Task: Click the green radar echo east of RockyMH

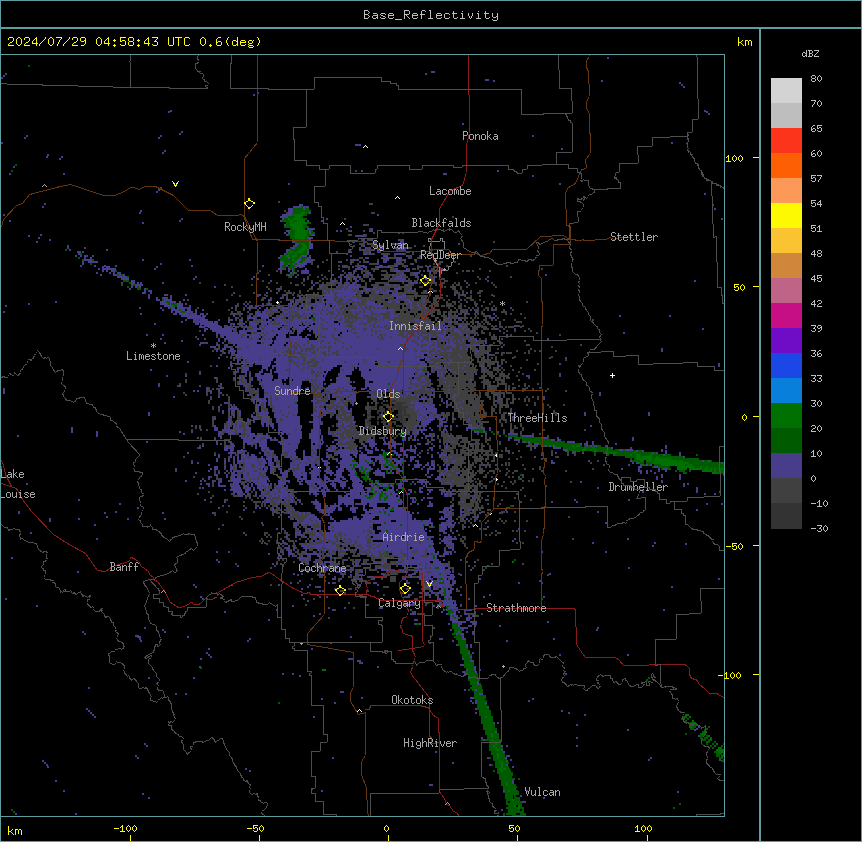Action: 297,238
